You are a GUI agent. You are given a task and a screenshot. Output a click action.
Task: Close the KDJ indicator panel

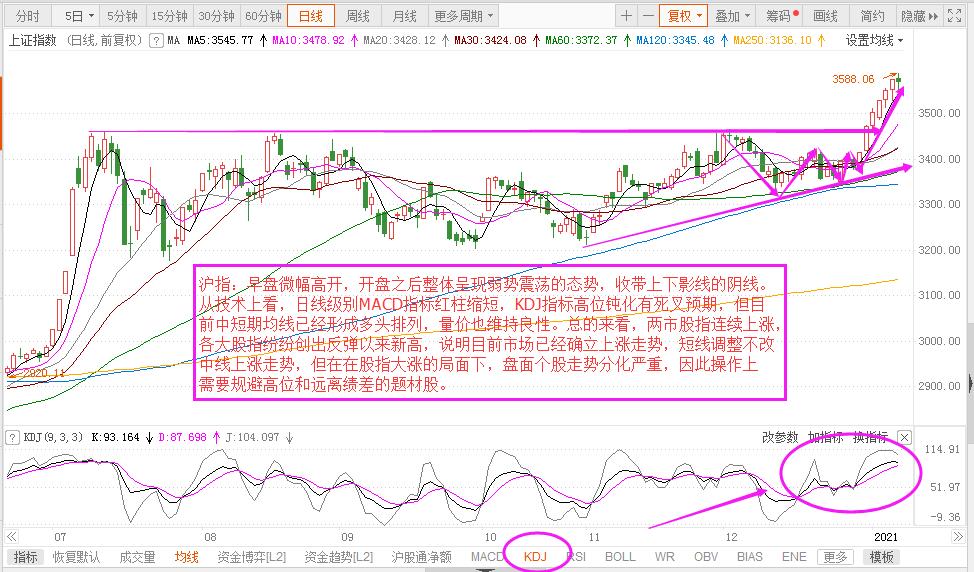904,438
